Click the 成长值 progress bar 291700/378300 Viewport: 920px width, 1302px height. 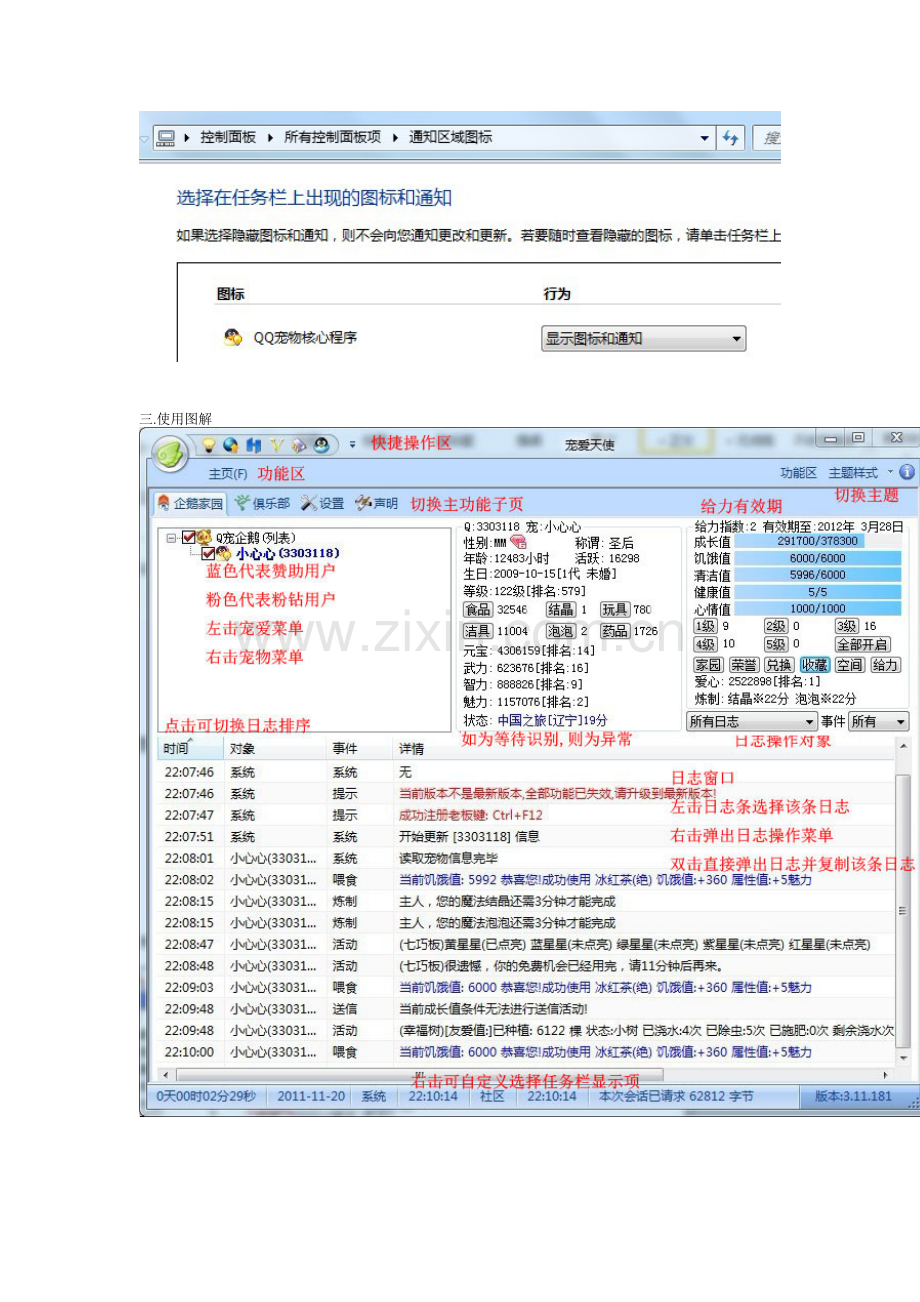(818, 541)
